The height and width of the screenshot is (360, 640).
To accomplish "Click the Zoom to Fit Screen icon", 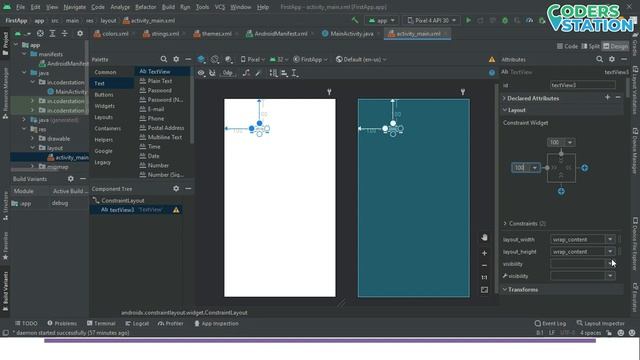I will coord(484,290).
